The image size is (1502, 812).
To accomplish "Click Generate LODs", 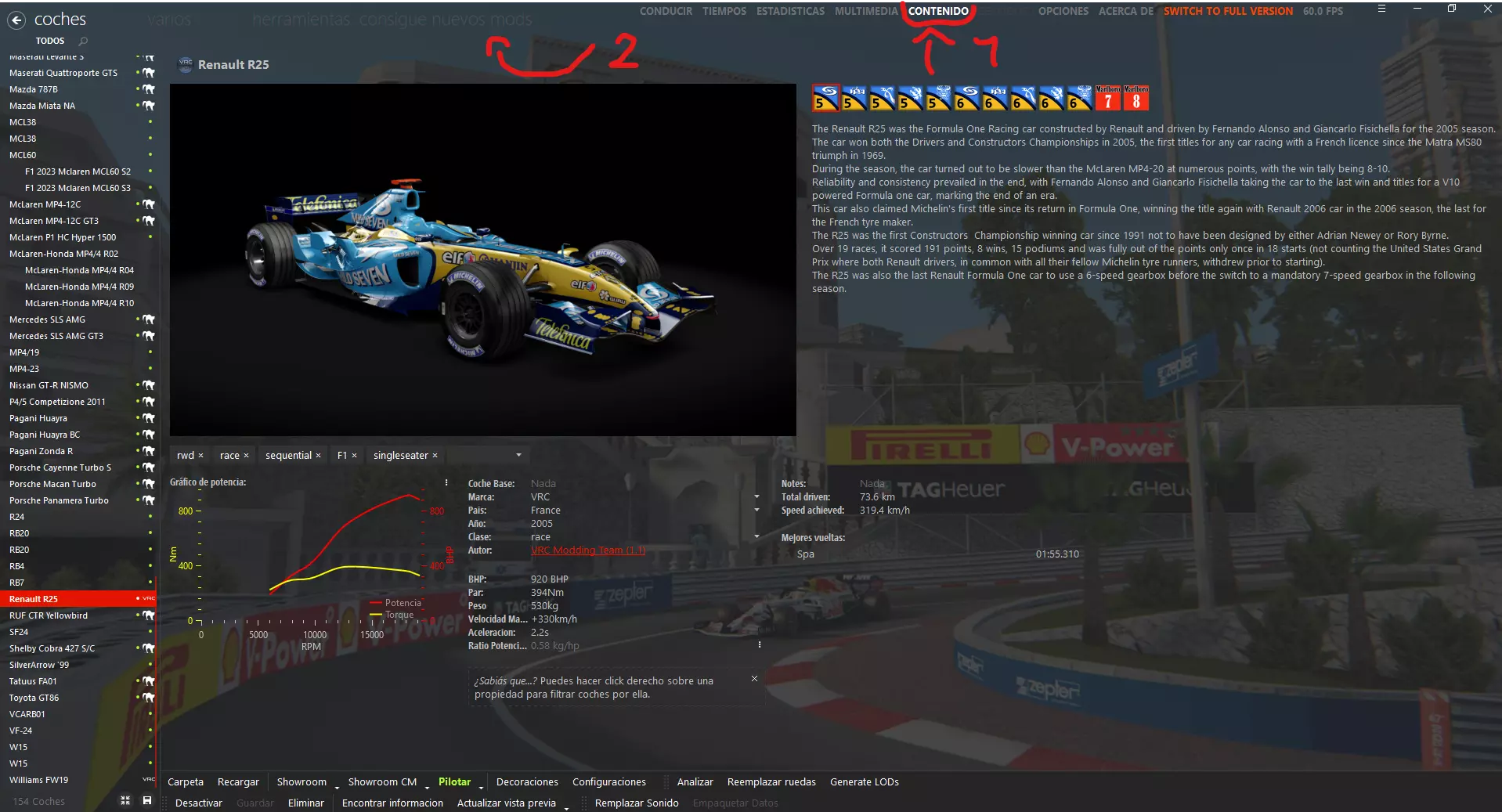I will [865, 781].
